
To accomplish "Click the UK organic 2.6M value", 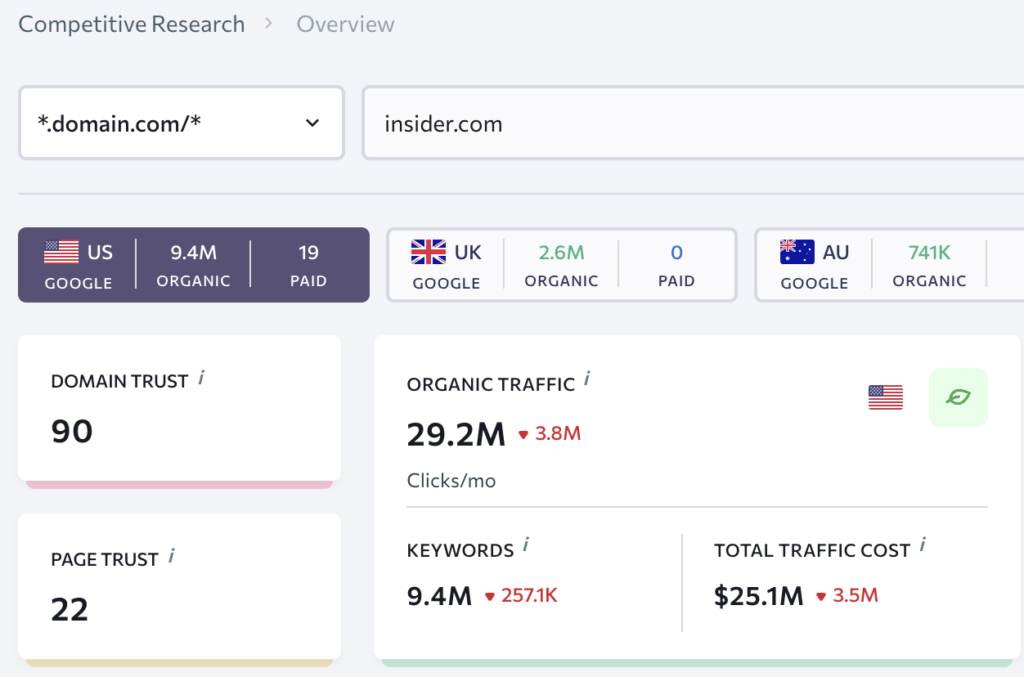I will click(561, 253).
